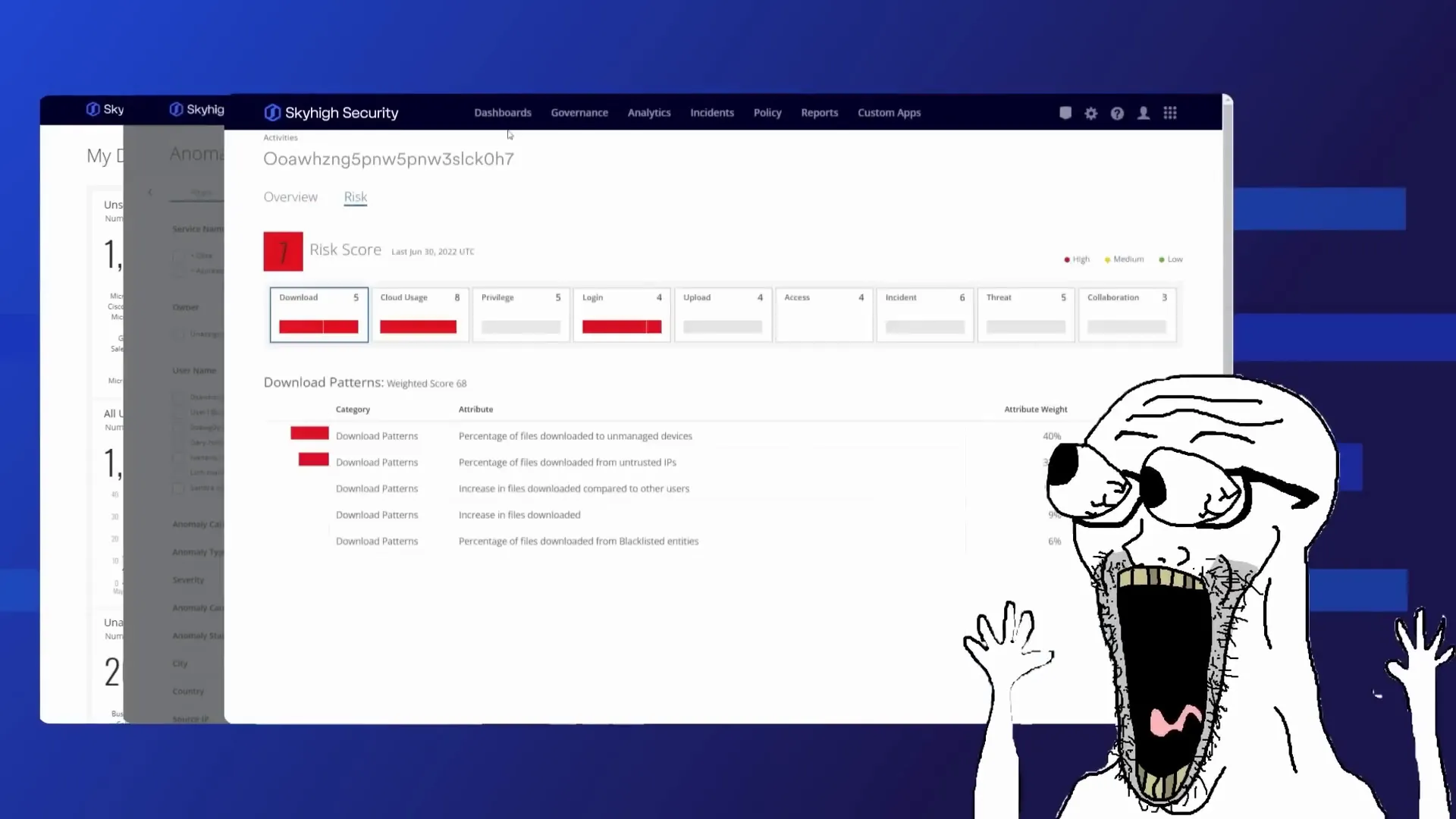Image resolution: width=1456 pixels, height=819 pixels.
Task: Open the Analytics menu
Action: (x=649, y=112)
